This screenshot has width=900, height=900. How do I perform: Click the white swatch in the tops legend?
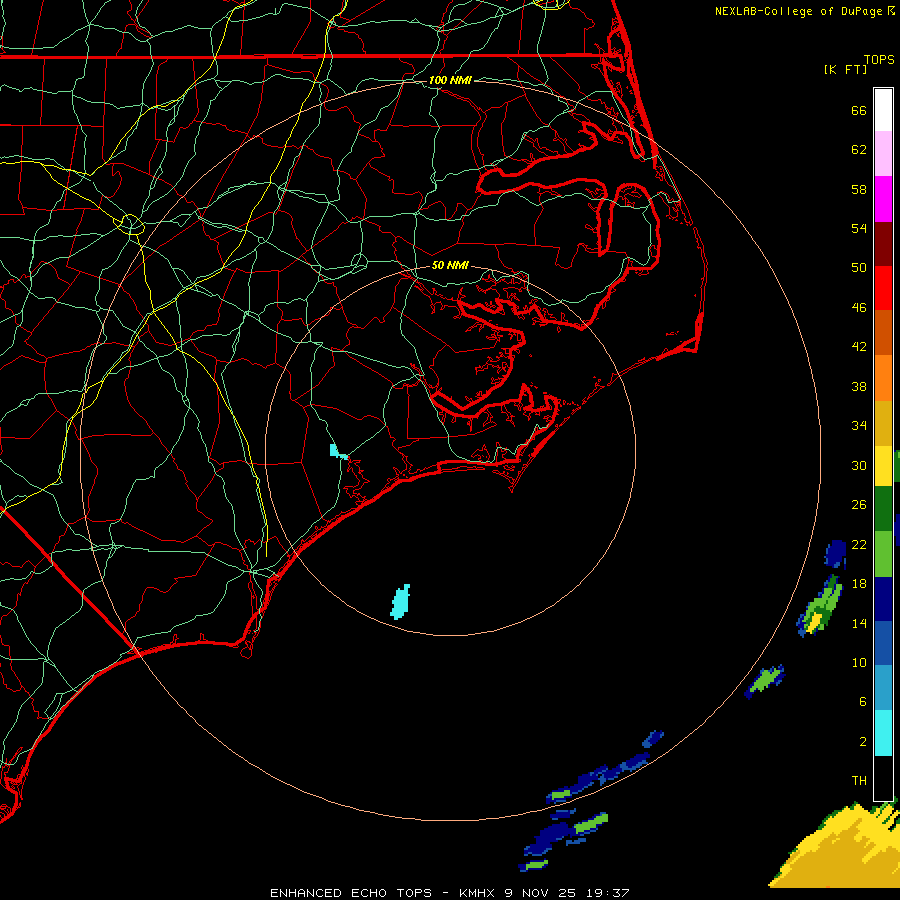pyautogui.click(x=883, y=110)
